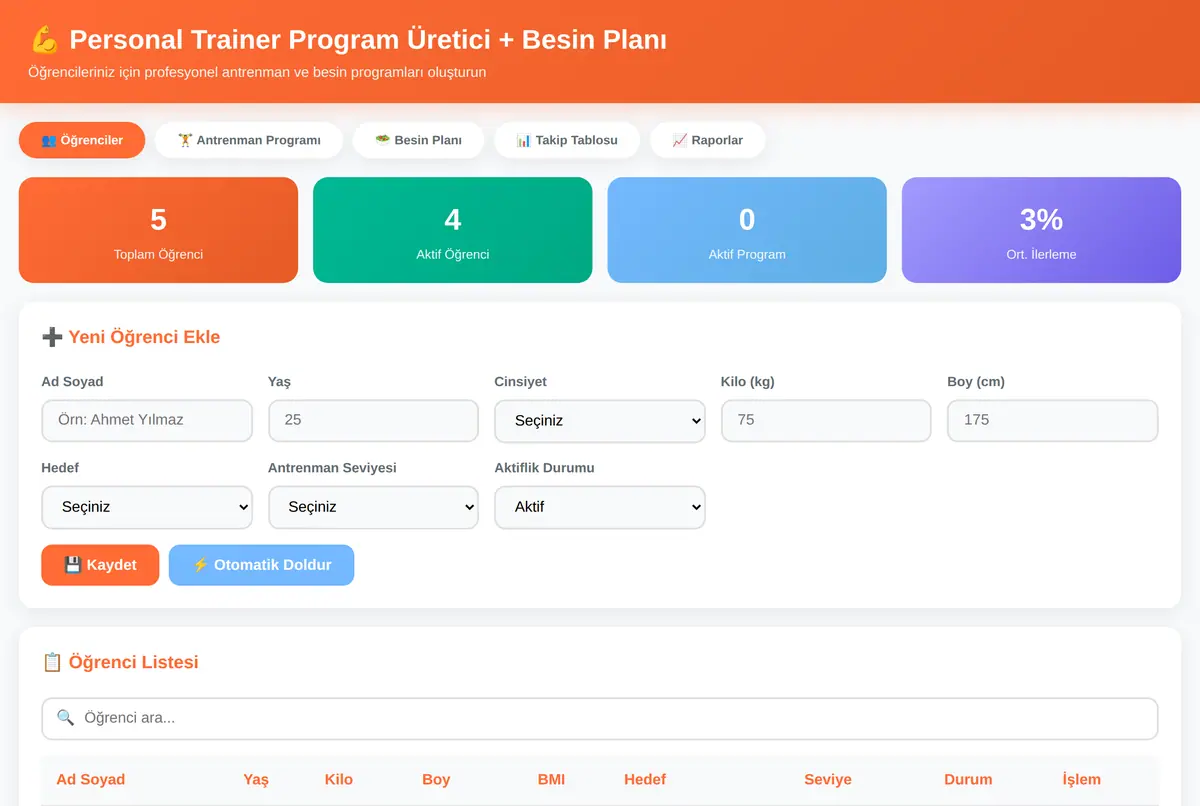Open the Raporlar tab
1200x806 pixels.
[x=708, y=140]
